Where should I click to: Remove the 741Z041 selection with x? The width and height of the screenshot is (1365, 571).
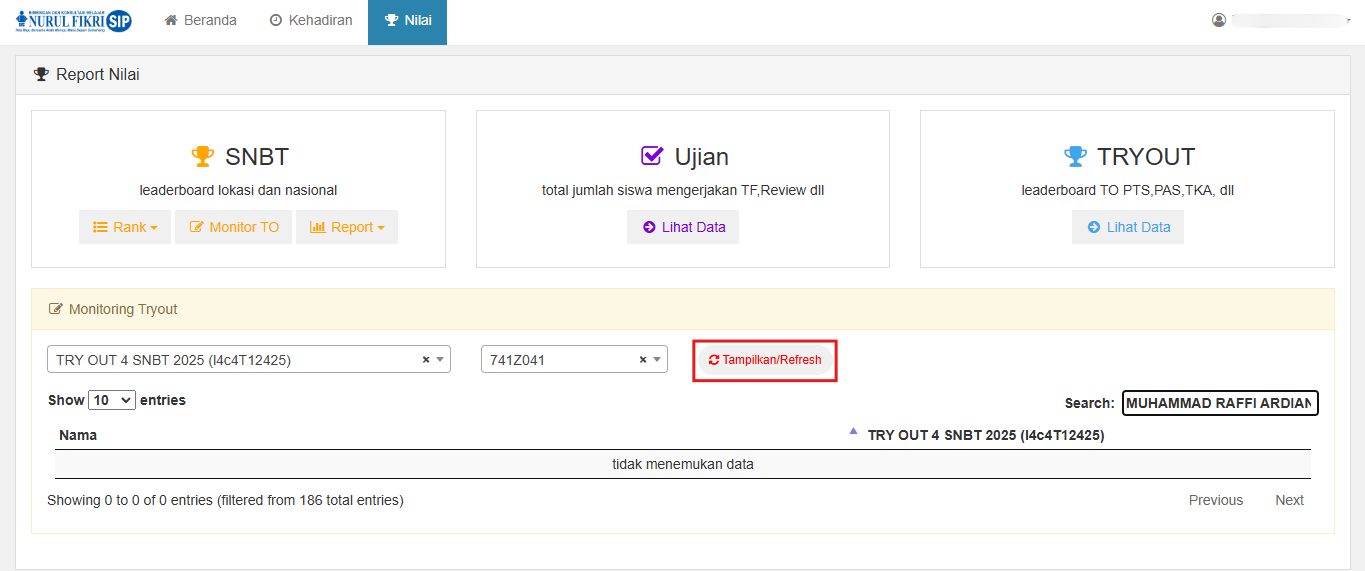(x=643, y=360)
